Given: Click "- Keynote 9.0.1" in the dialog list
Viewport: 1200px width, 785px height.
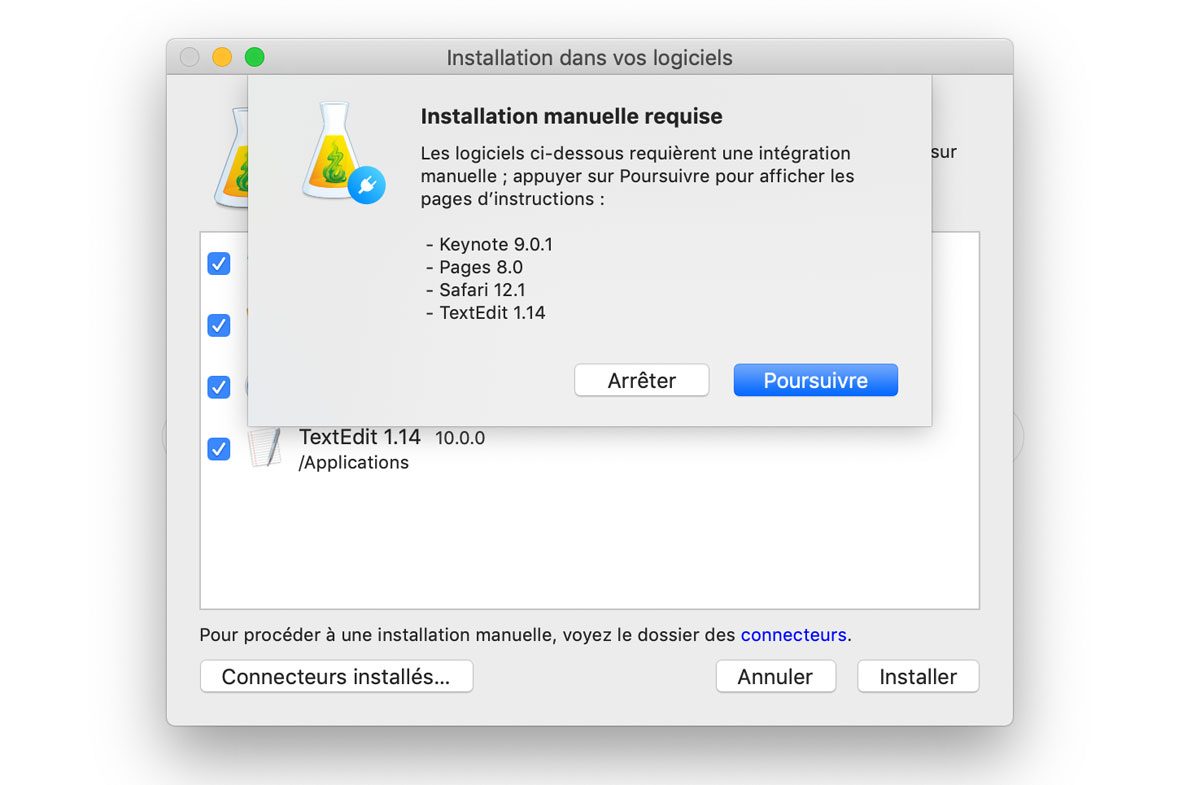Looking at the screenshot, I should click(x=489, y=244).
